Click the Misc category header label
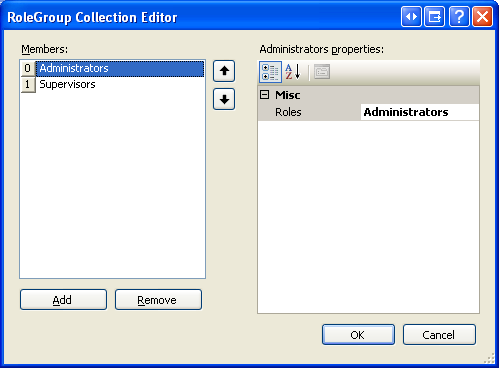The height and width of the screenshot is (368, 499). click(287, 95)
